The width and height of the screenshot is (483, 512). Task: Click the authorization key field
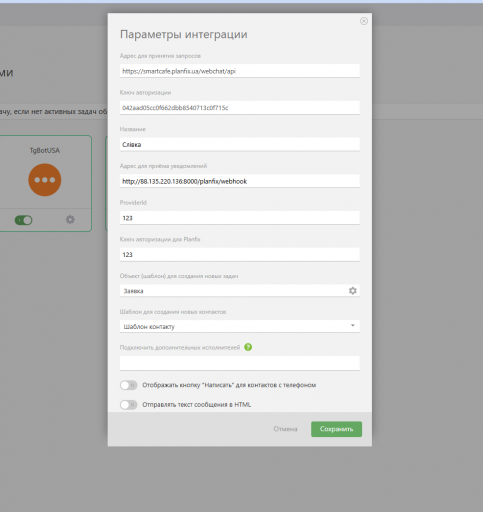click(240, 108)
